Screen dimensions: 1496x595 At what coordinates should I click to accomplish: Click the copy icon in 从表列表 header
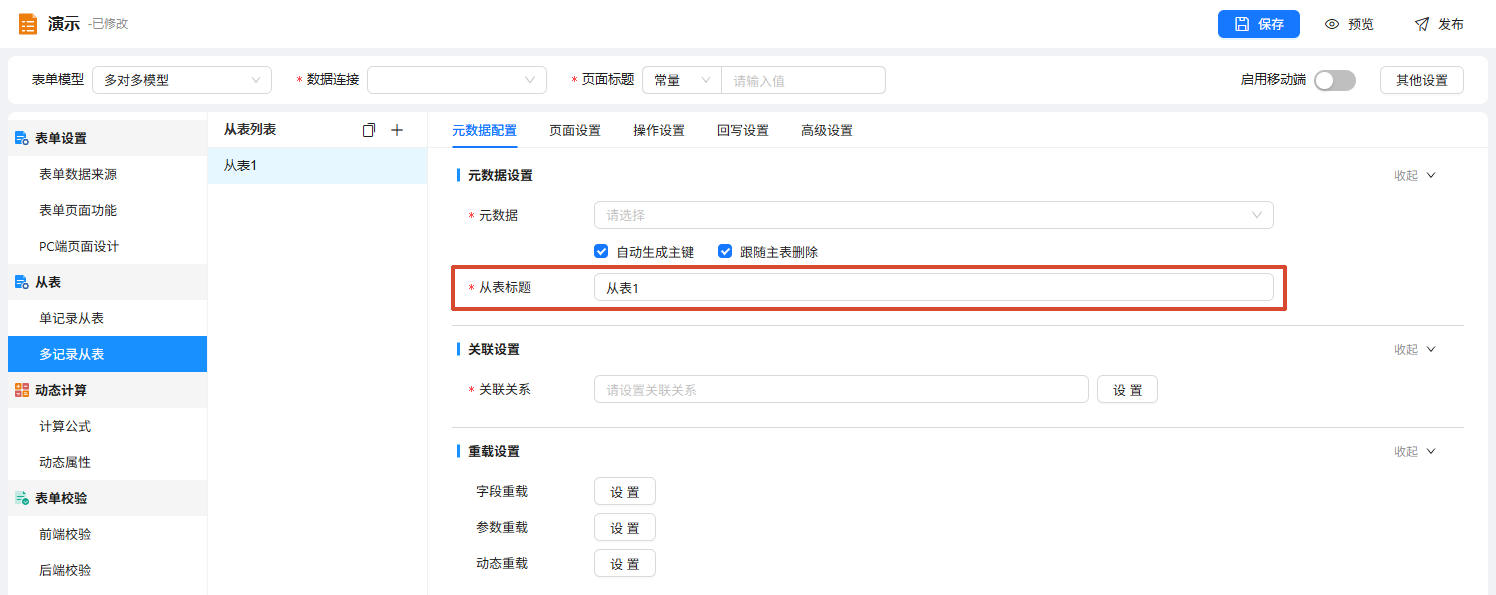(x=369, y=130)
